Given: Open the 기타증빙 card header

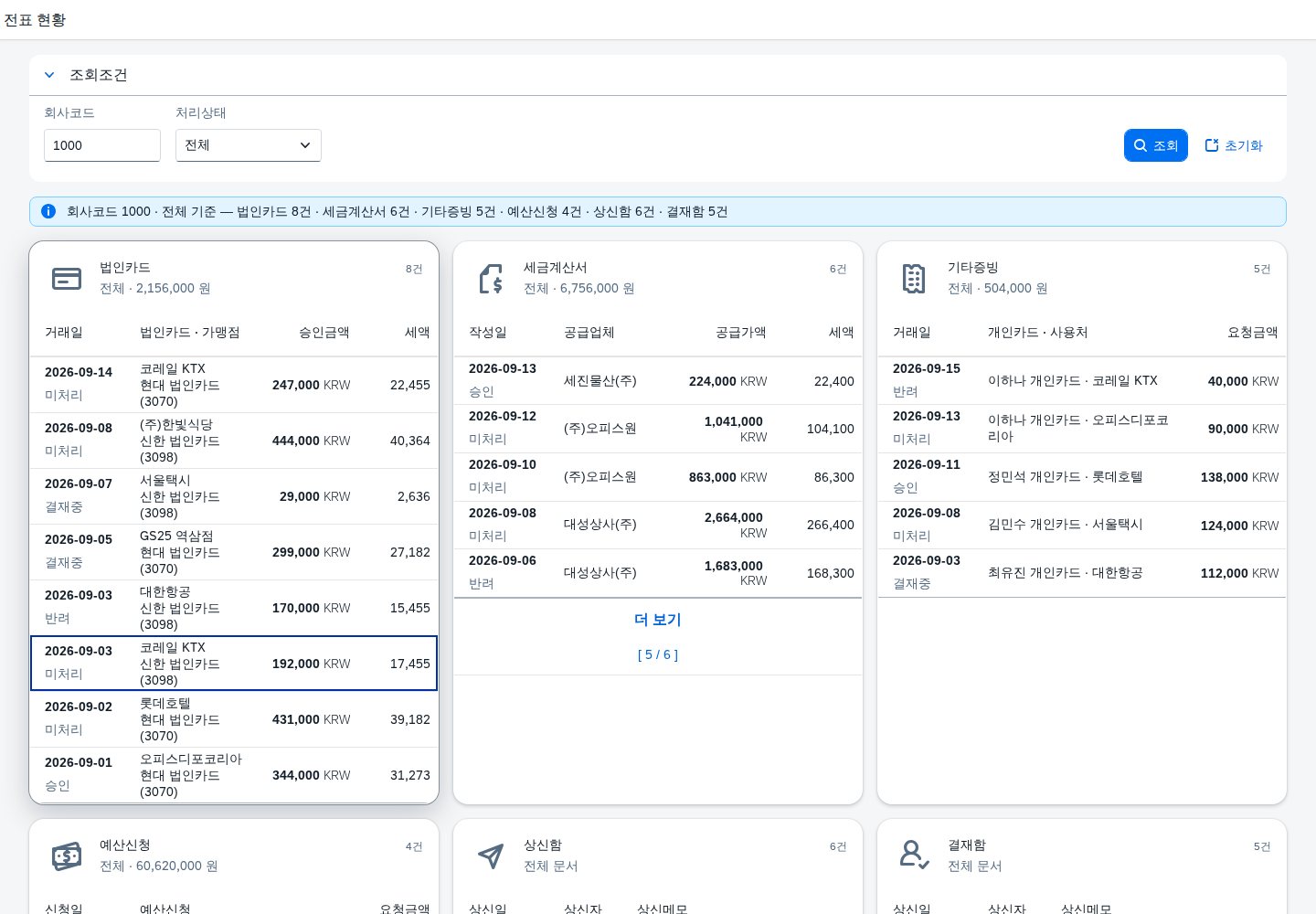Looking at the screenshot, I should (1082, 278).
